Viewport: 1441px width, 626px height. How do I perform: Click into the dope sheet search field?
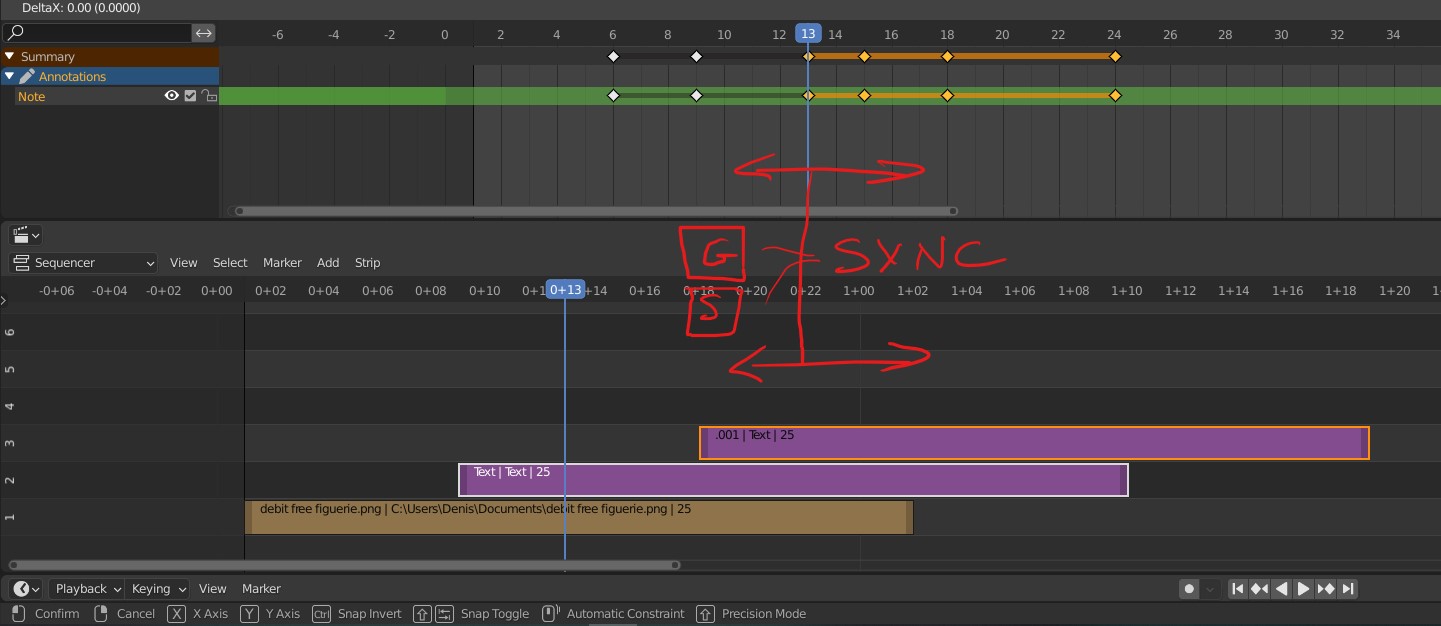(96, 33)
